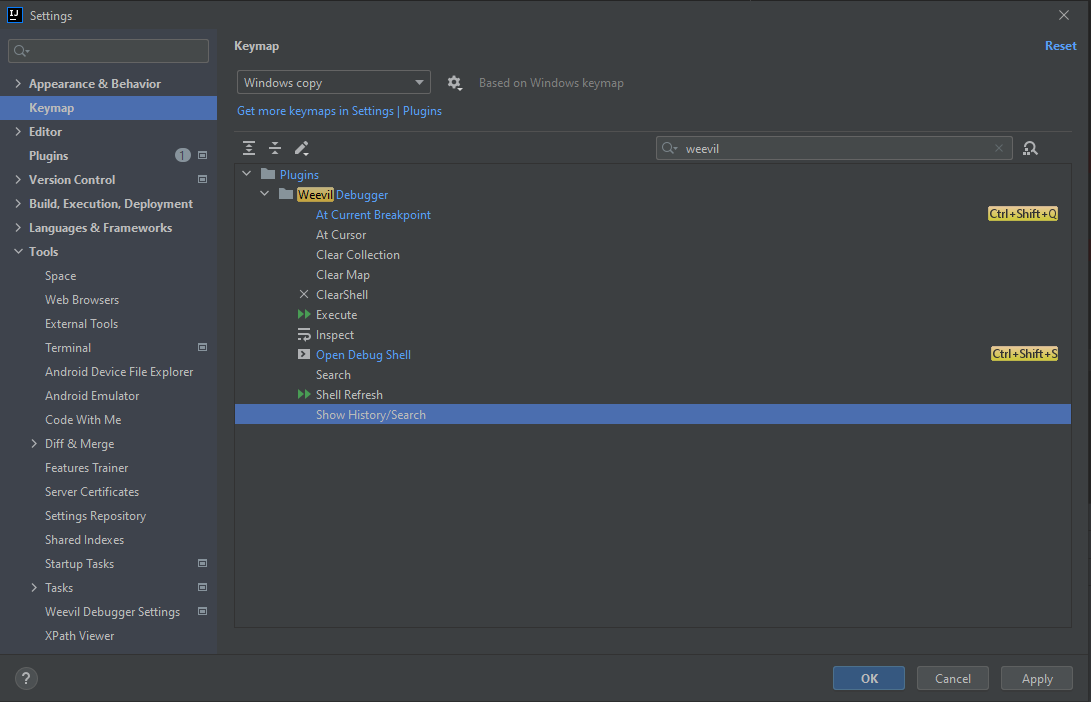Follow Get more keymaps in Settings link
The height and width of the screenshot is (702, 1091).
point(340,111)
